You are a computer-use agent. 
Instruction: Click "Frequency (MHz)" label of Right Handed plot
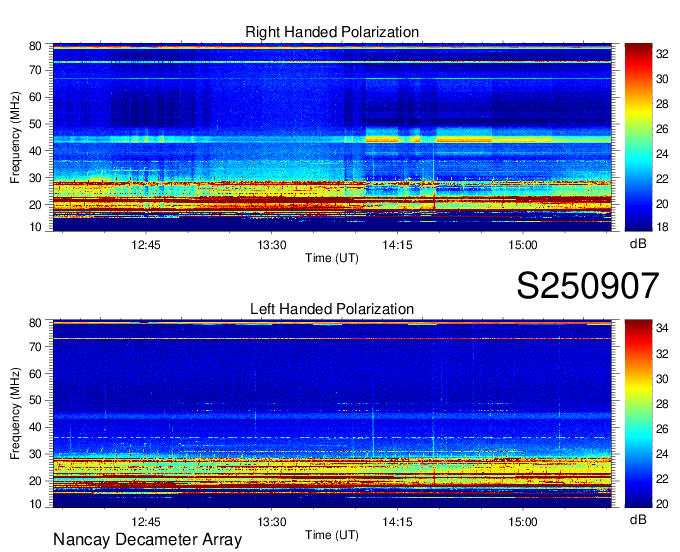[15, 137]
